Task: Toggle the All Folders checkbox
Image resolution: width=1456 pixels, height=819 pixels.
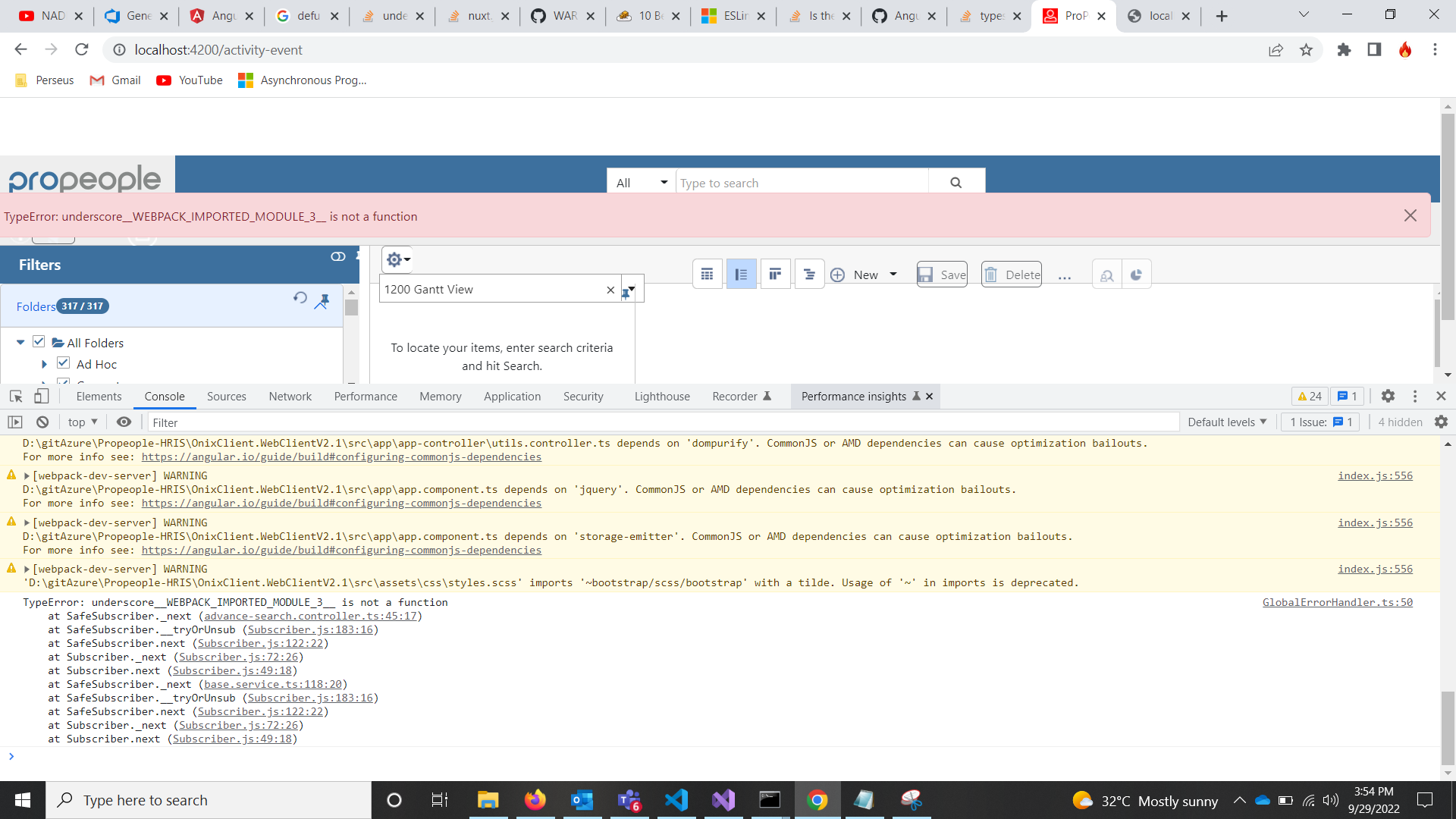Action: [x=38, y=342]
